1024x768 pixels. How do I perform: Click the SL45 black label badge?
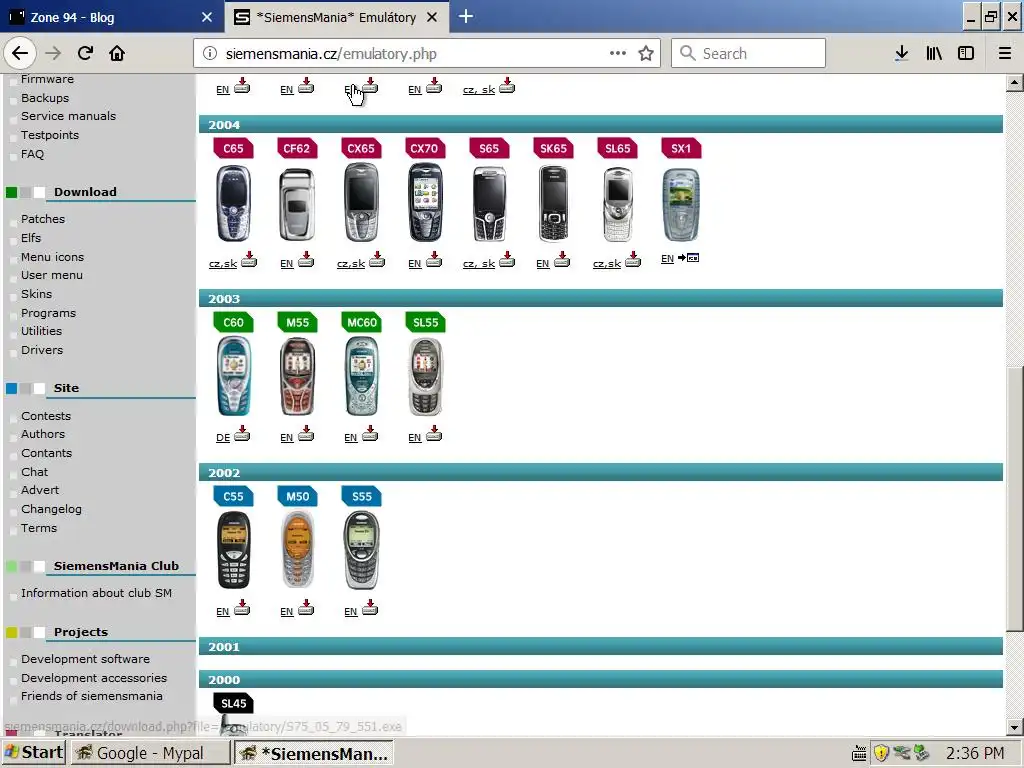pos(233,703)
